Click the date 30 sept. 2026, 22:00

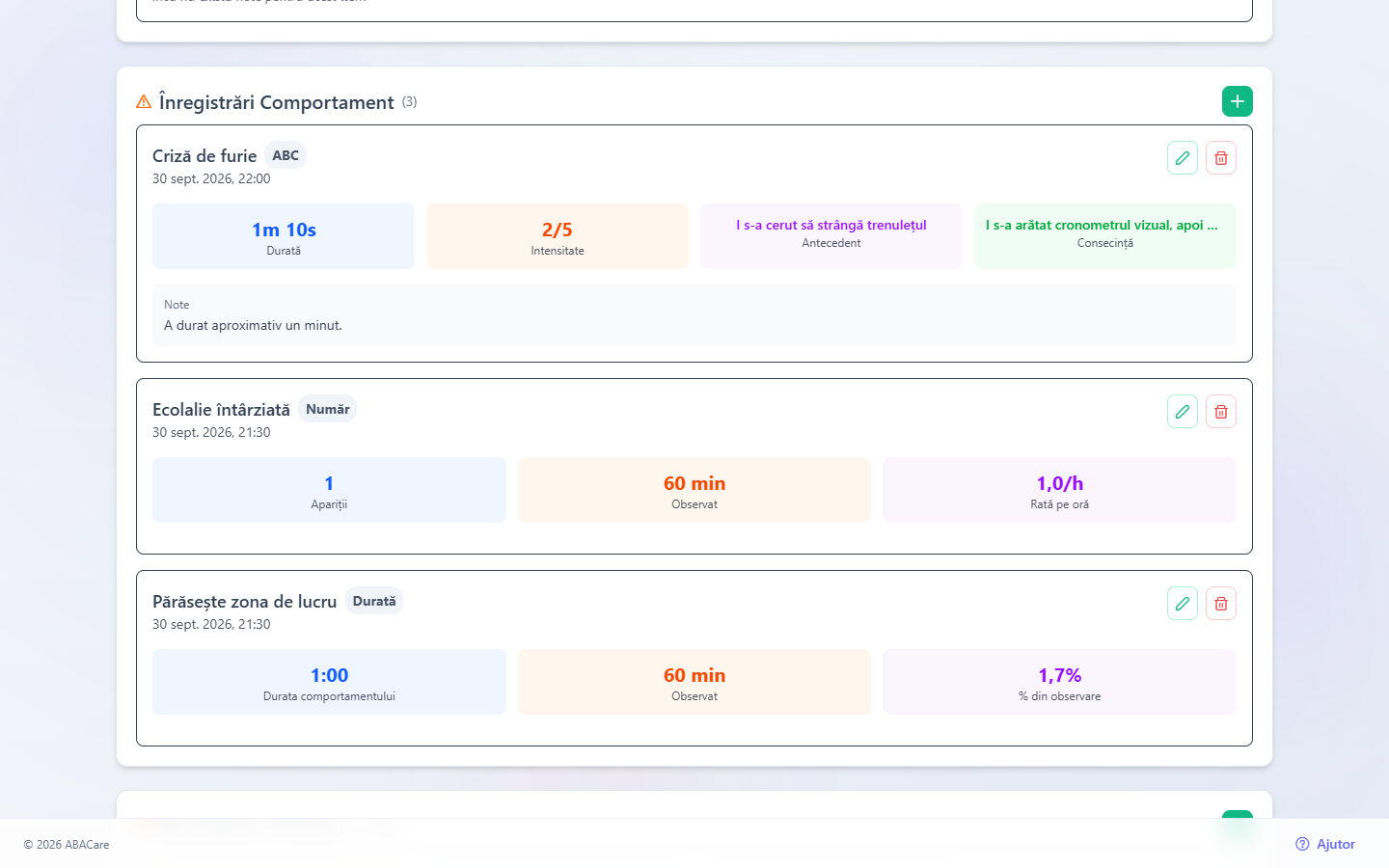click(x=211, y=178)
